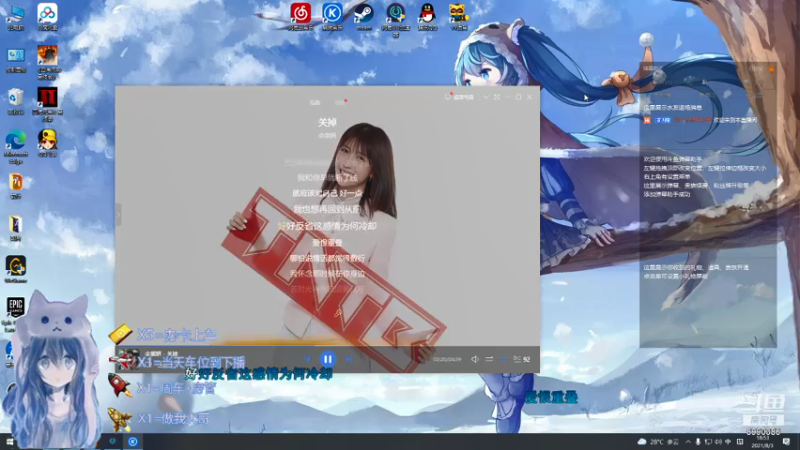Pause the currently playing song

point(328,359)
